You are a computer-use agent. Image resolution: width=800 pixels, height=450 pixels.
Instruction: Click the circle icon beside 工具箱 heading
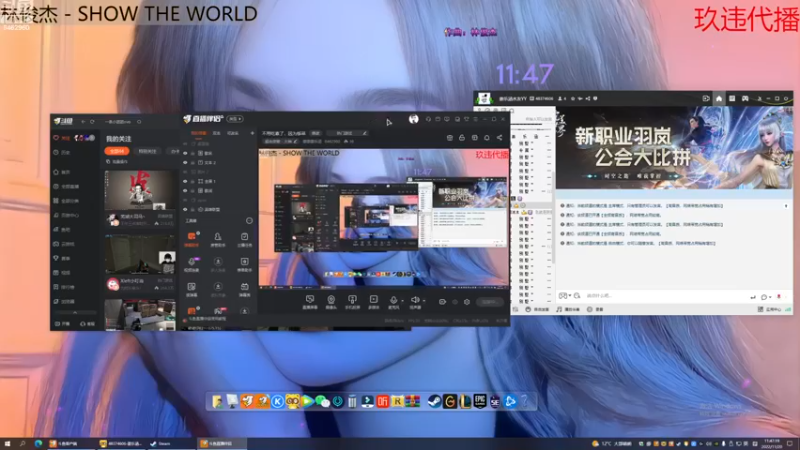pos(249,221)
